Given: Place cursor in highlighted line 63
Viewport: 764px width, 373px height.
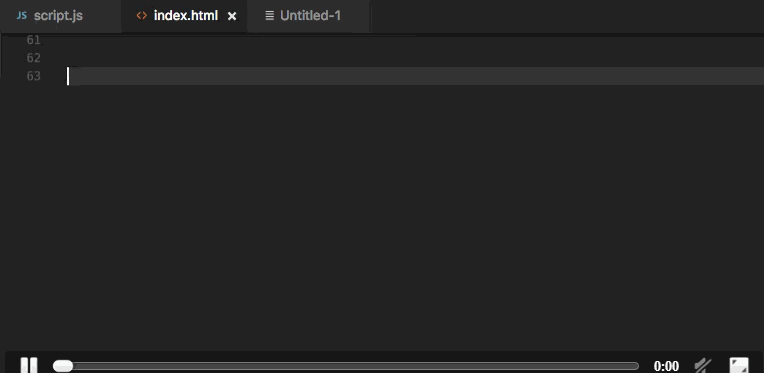Looking at the screenshot, I should [x=415, y=76].
